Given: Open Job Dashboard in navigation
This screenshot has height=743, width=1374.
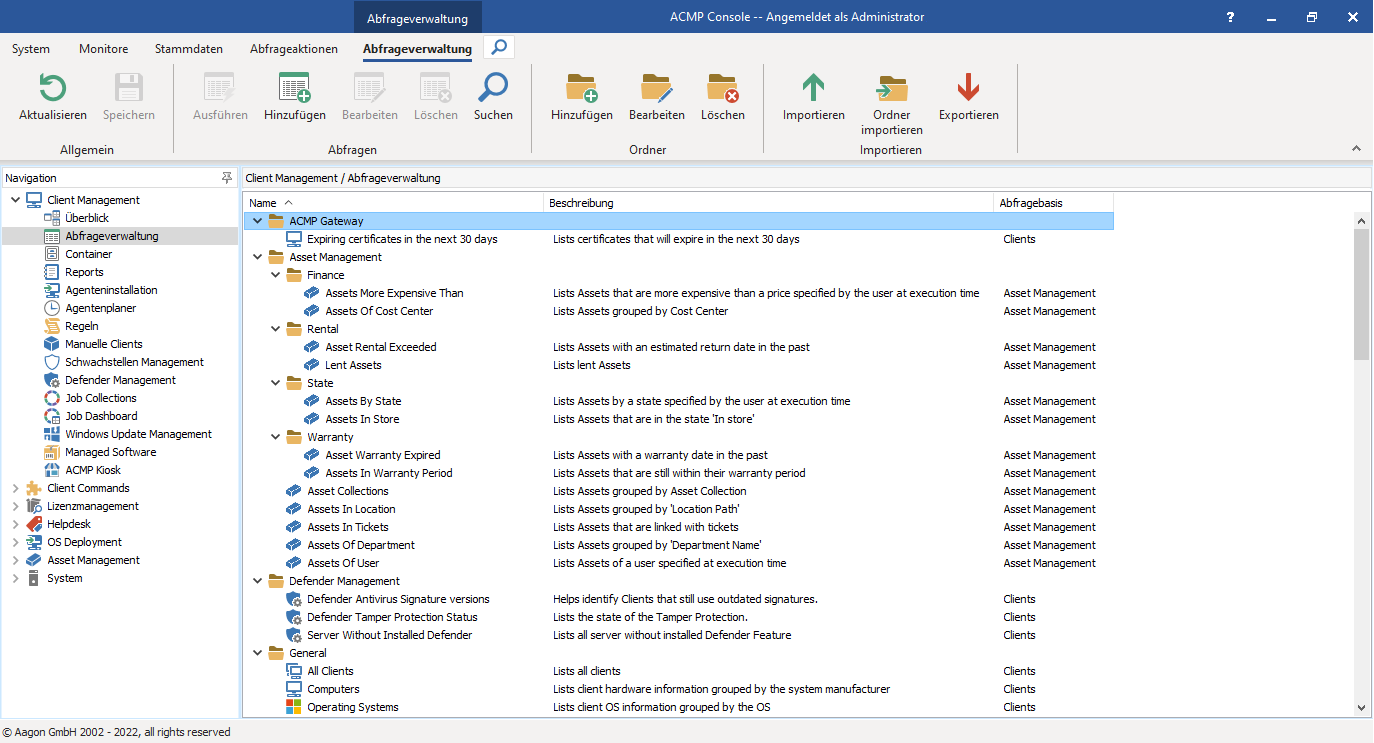Looking at the screenshot, I should [101, 416].
